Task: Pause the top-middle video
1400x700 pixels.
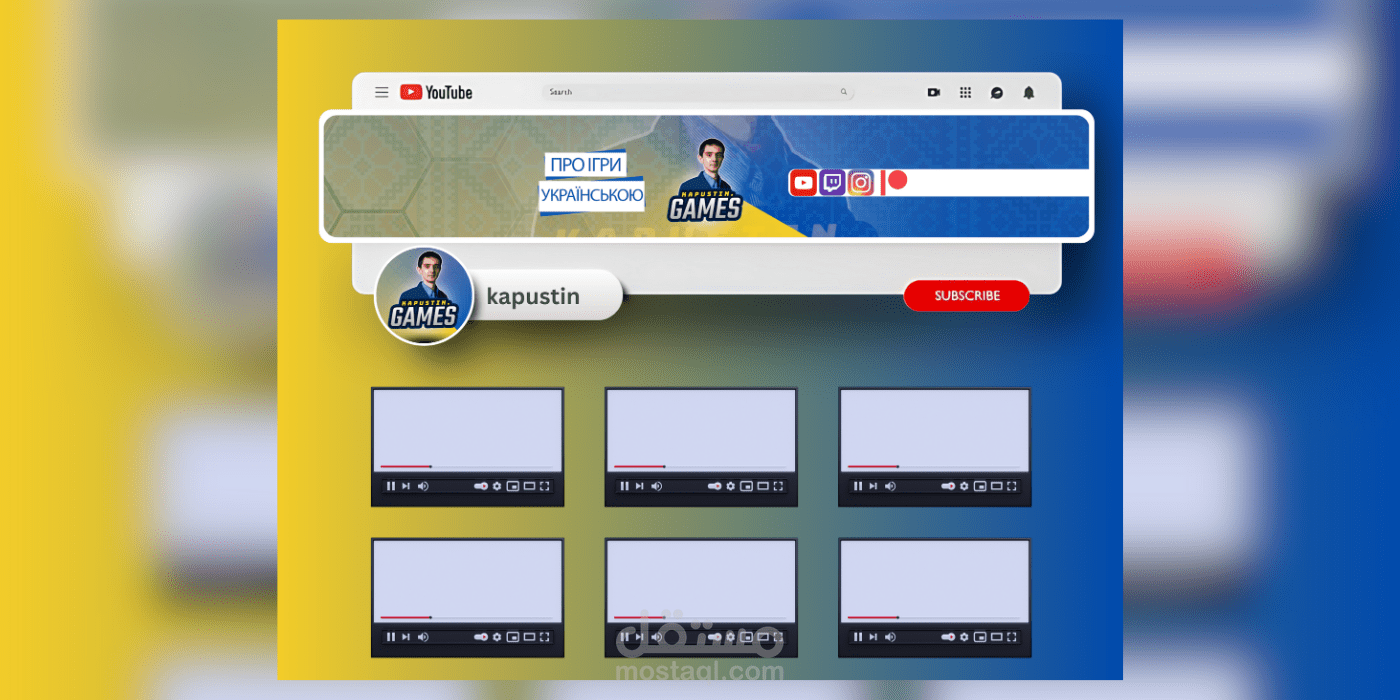Action: pos(624,486)
